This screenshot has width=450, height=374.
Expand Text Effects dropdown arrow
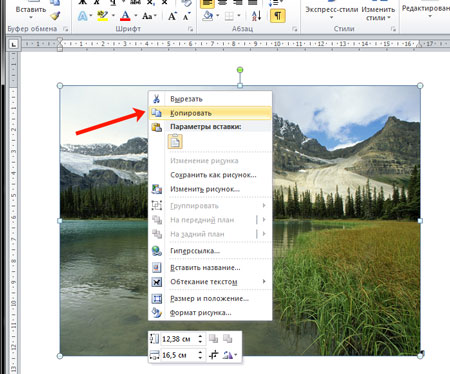click(91, 16)
